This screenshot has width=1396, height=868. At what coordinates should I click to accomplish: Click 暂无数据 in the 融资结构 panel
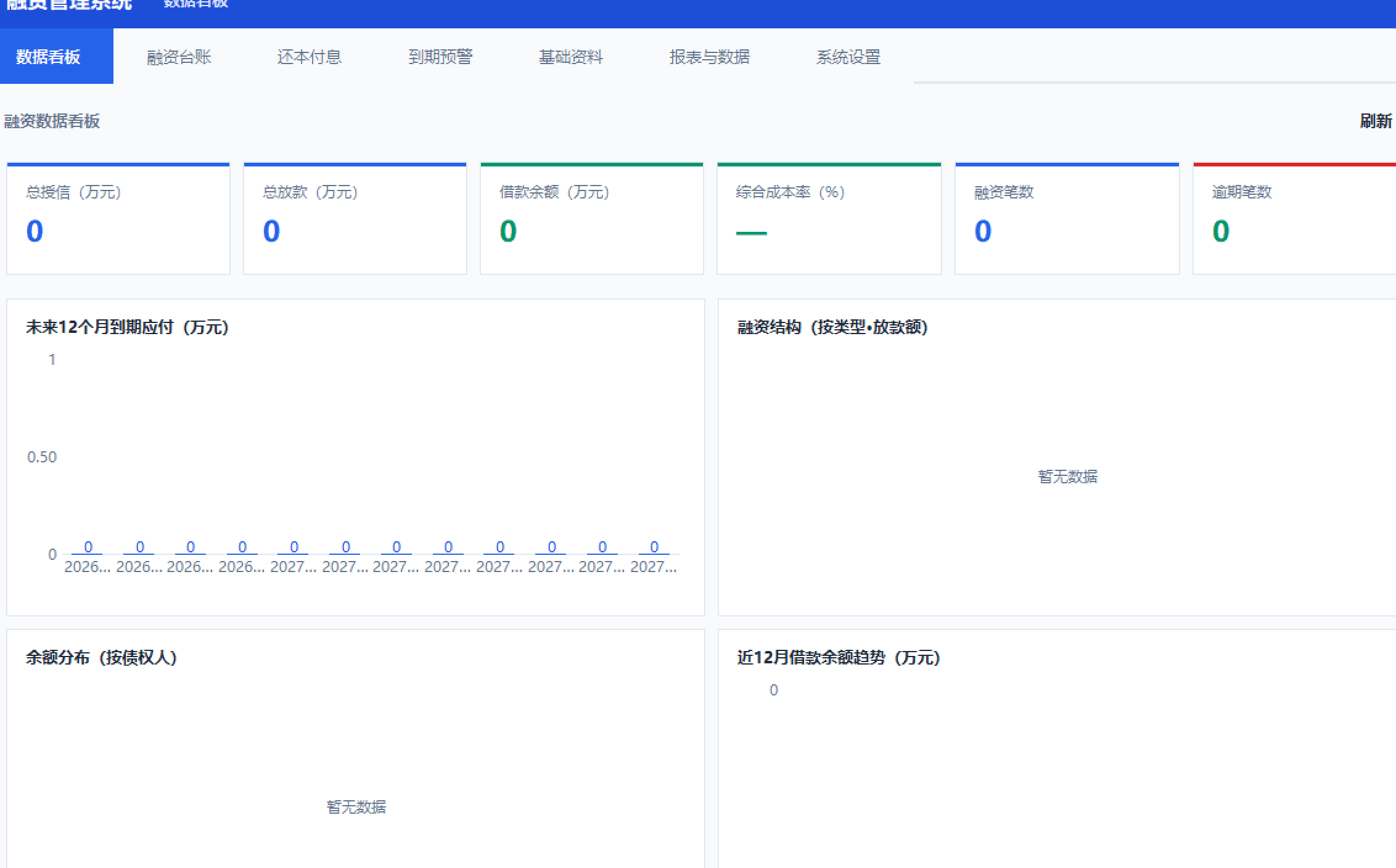(x=1068, y=477)
